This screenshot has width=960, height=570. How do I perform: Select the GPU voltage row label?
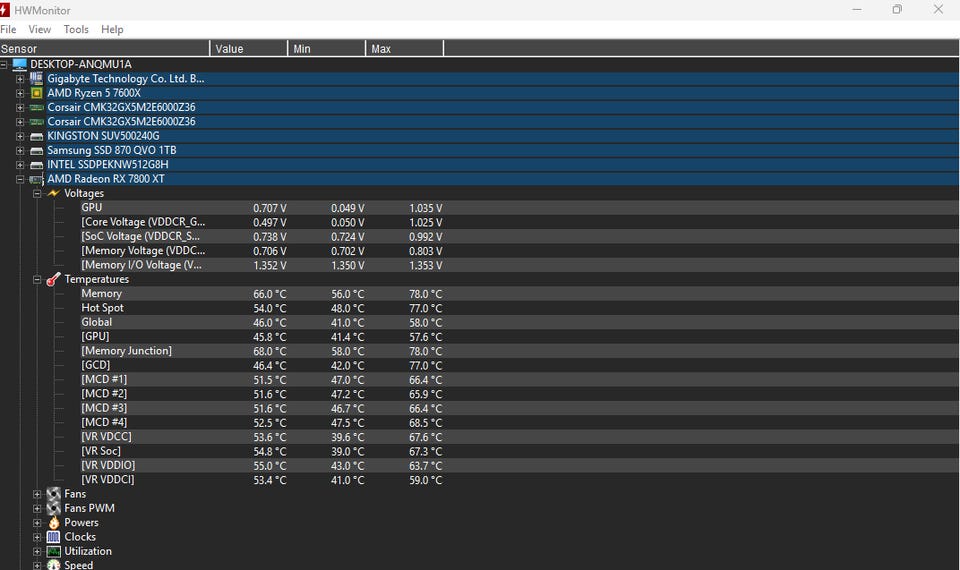92,208
